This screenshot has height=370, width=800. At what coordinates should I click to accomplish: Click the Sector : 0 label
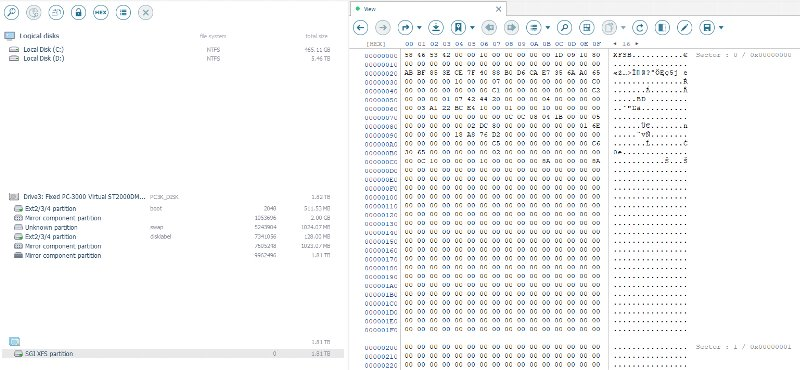click(744, 55)
